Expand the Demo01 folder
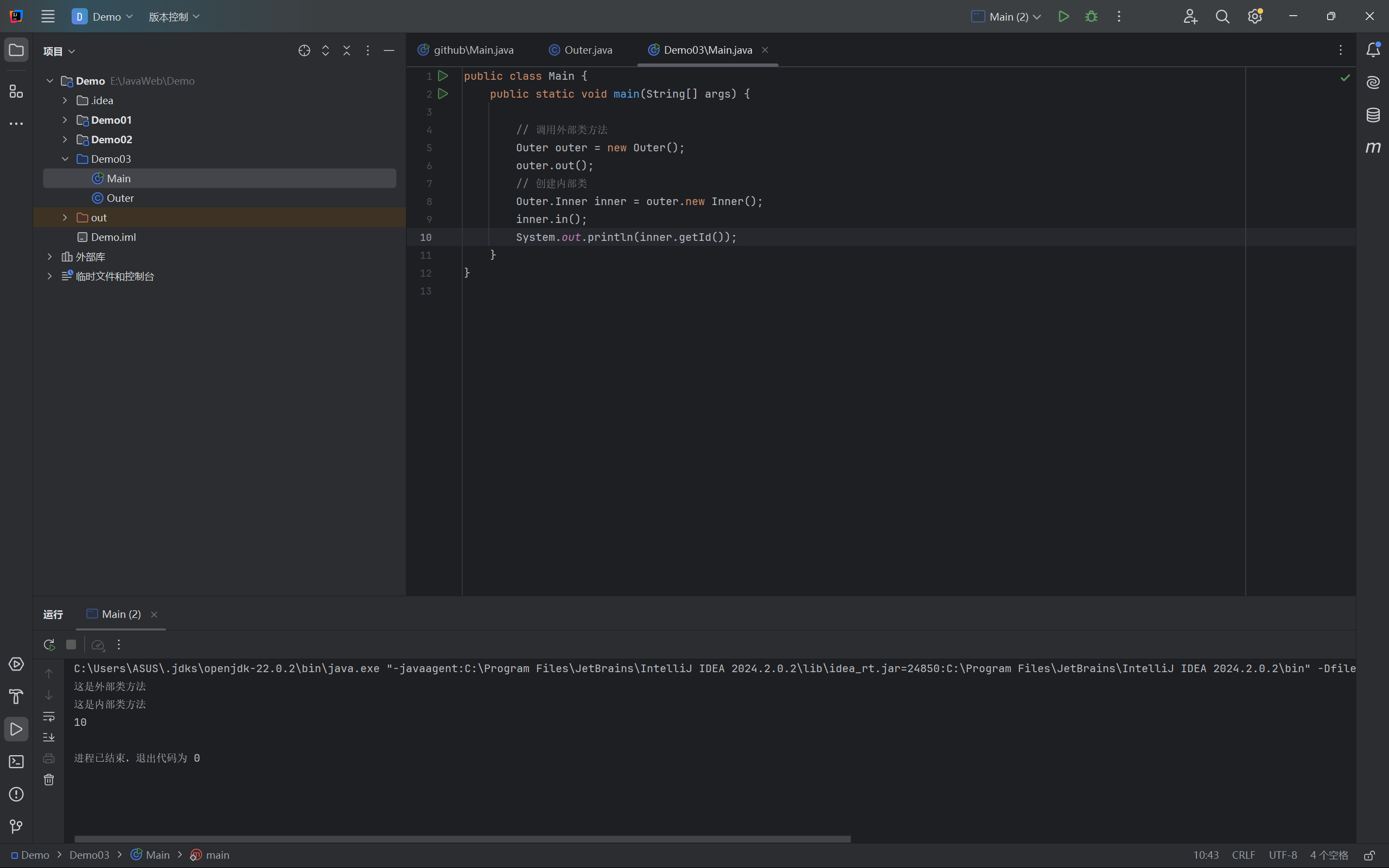Viewport: 1389px width, 868px height. tap(65, 120)
